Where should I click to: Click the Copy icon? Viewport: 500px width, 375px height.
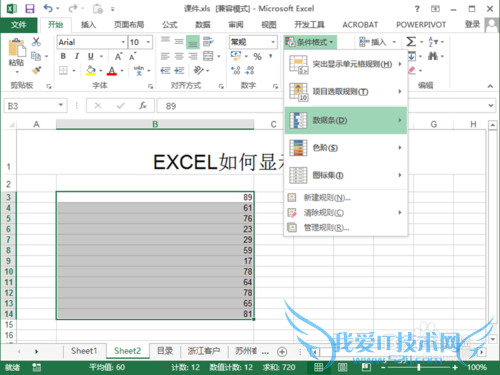point(36,56)
